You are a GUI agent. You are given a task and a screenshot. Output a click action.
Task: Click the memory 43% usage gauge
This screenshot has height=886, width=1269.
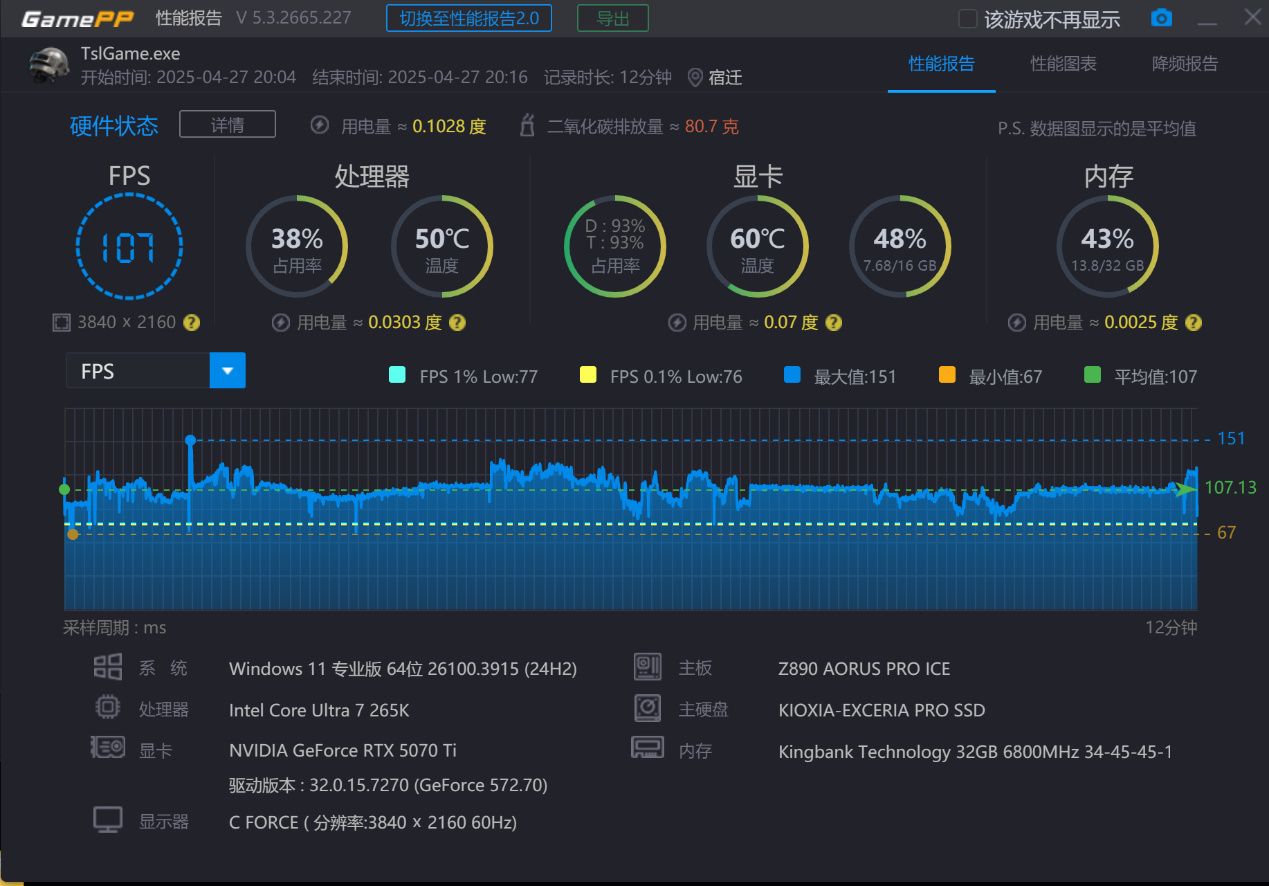1108,247
